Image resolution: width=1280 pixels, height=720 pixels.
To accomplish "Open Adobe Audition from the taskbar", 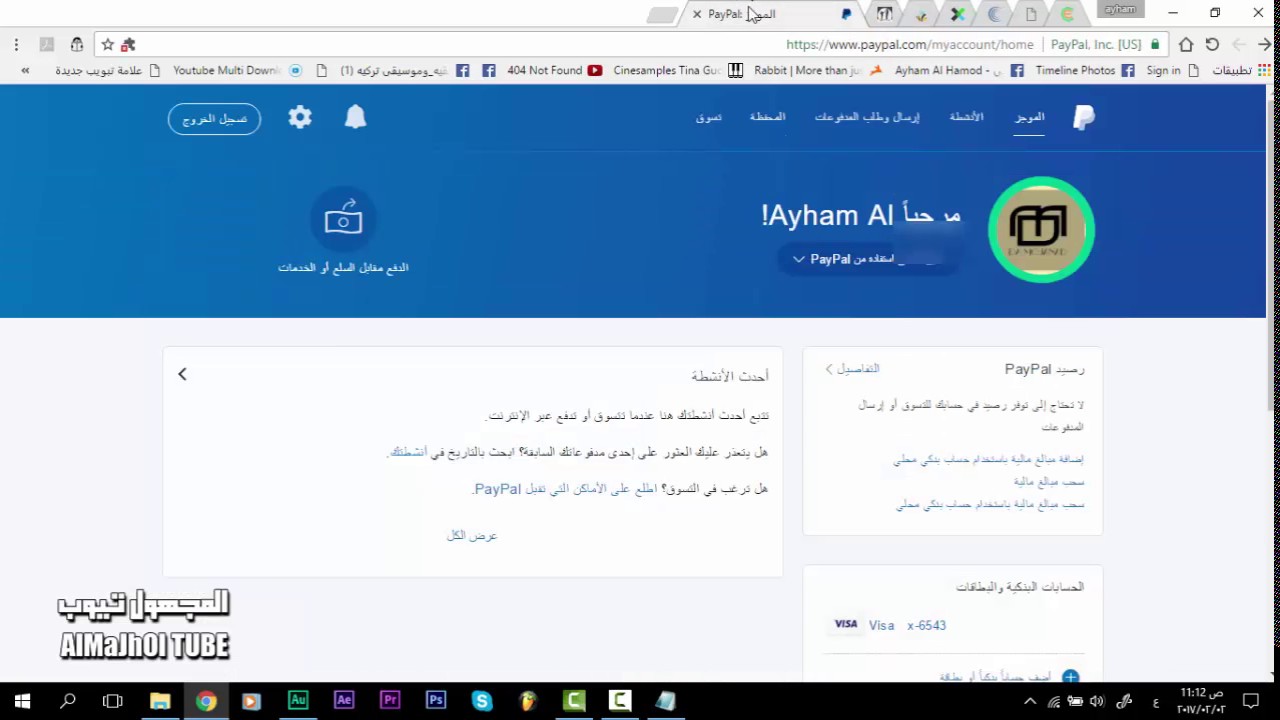I will point(298,701).
